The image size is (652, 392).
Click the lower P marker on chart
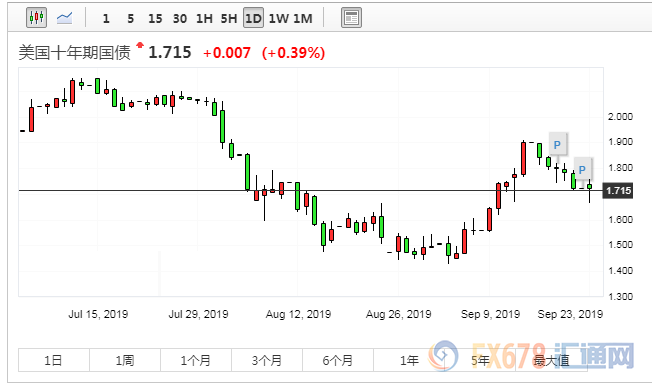[582, 170]
